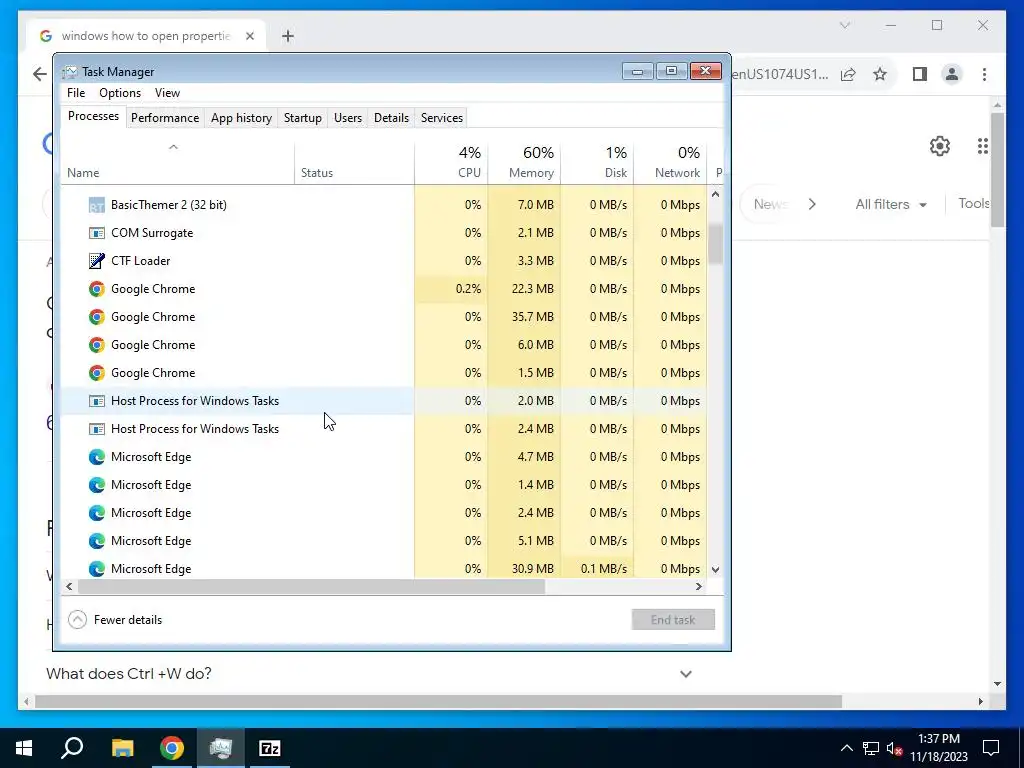Viewport: 1024px width, 768px height.
Task: Click the muted volume tray icon
Action: [x=895, y=748]
